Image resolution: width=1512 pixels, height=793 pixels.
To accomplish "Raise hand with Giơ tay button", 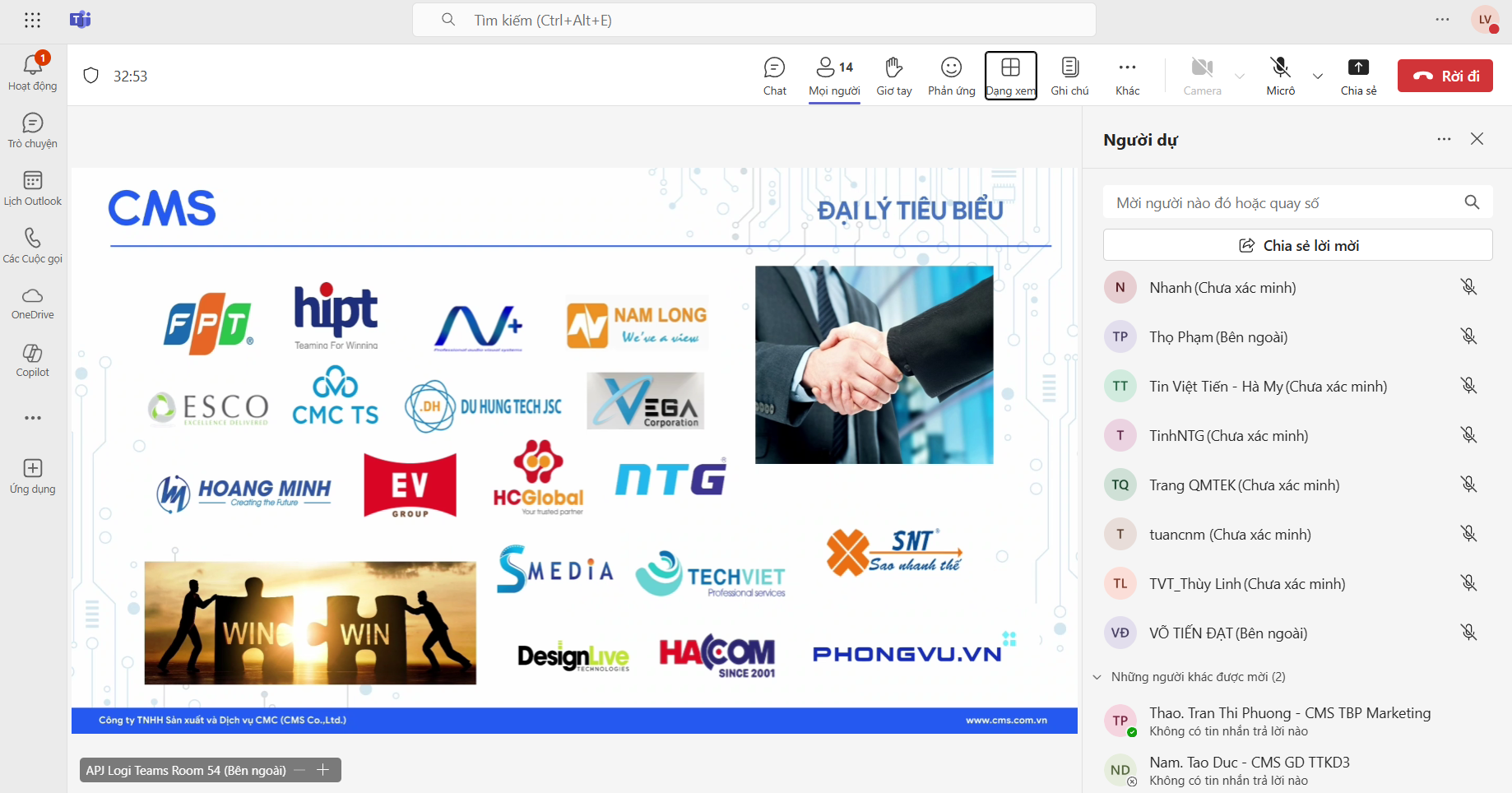I will 893,76.
